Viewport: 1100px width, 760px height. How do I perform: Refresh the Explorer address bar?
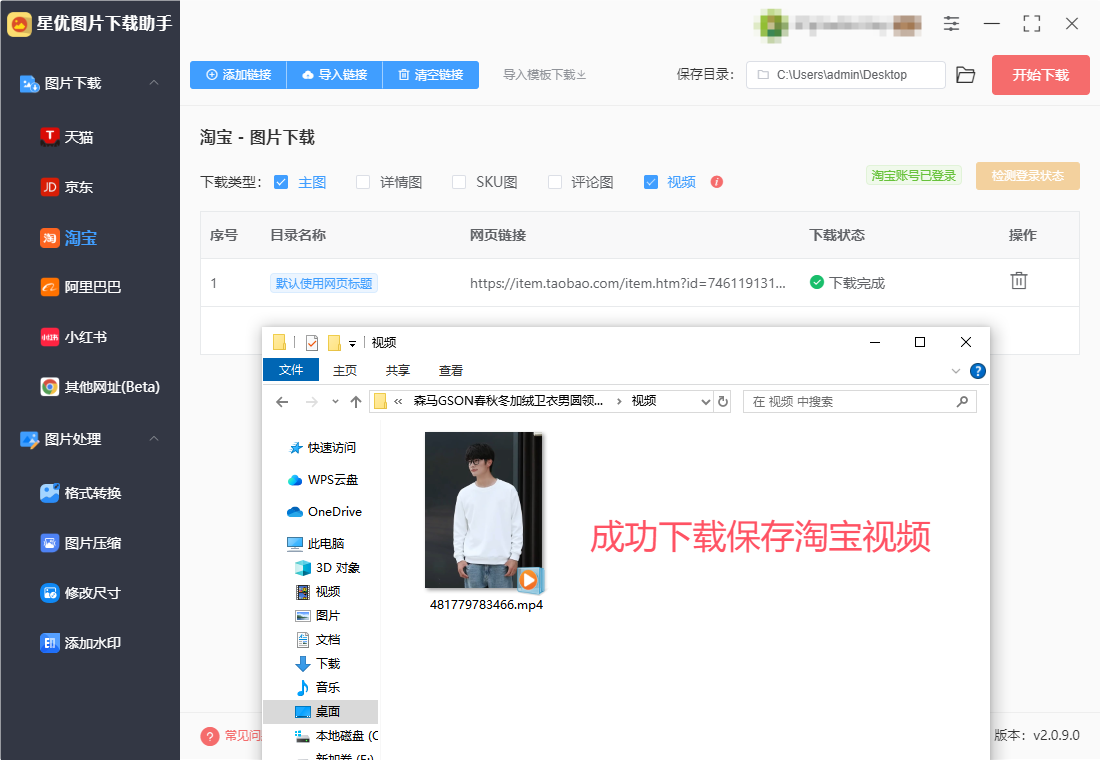723,401
